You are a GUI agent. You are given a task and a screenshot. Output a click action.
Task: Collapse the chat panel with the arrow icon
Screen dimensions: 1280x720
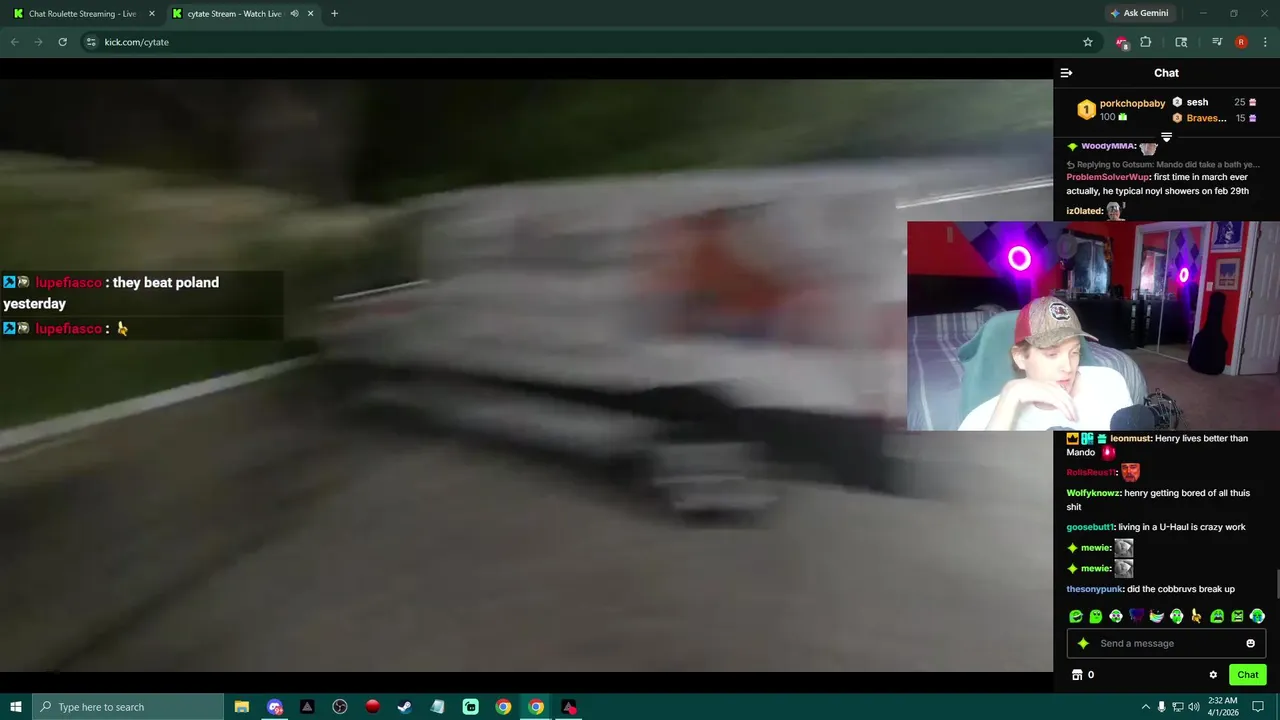click(x=1066, y=73)
